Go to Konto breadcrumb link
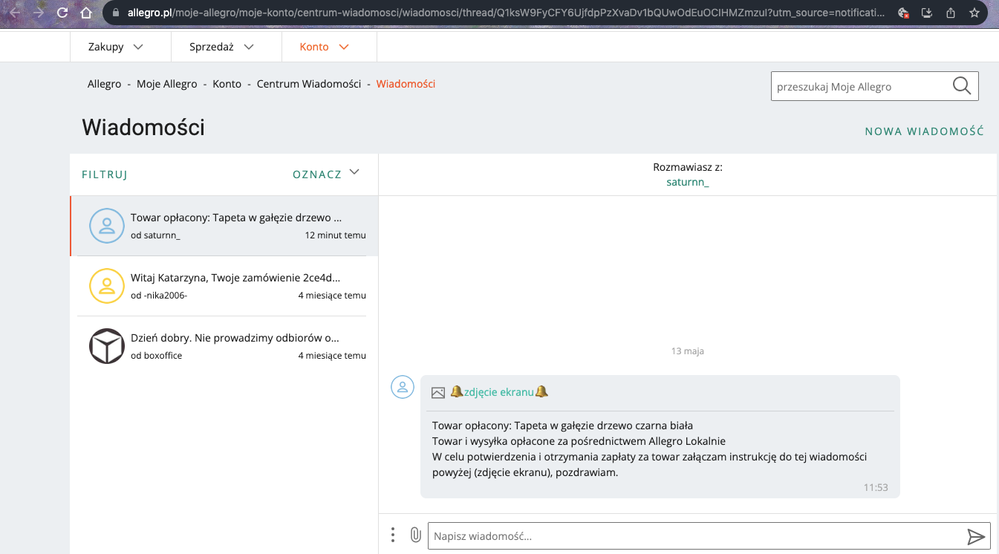The width and height of the screenshot is (999, 554). tap(227, 83)
